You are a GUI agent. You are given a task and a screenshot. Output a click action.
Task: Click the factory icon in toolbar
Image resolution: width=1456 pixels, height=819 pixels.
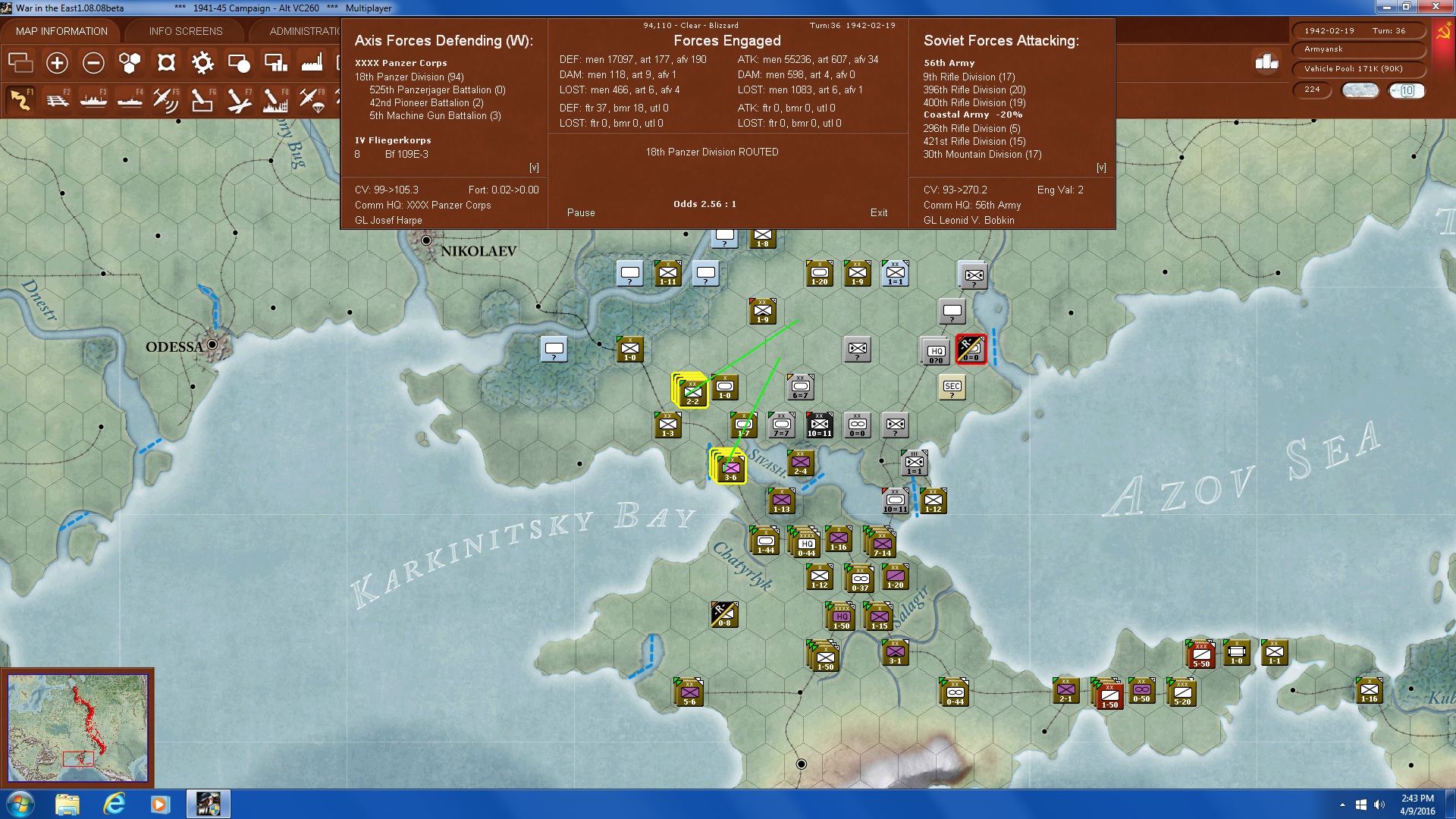[312, 63]
